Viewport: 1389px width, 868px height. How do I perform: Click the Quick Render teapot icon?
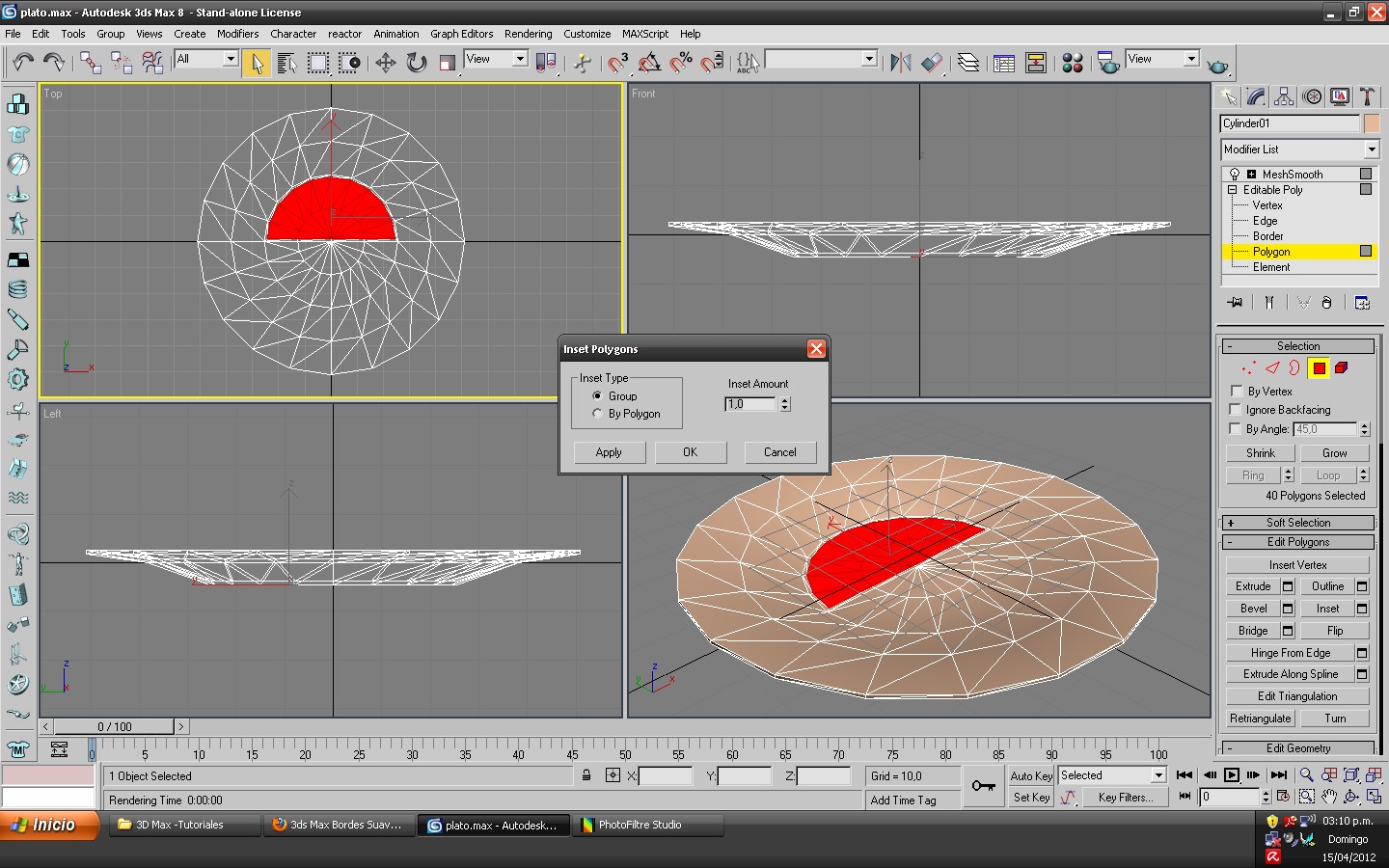[x=1218, y=65]
